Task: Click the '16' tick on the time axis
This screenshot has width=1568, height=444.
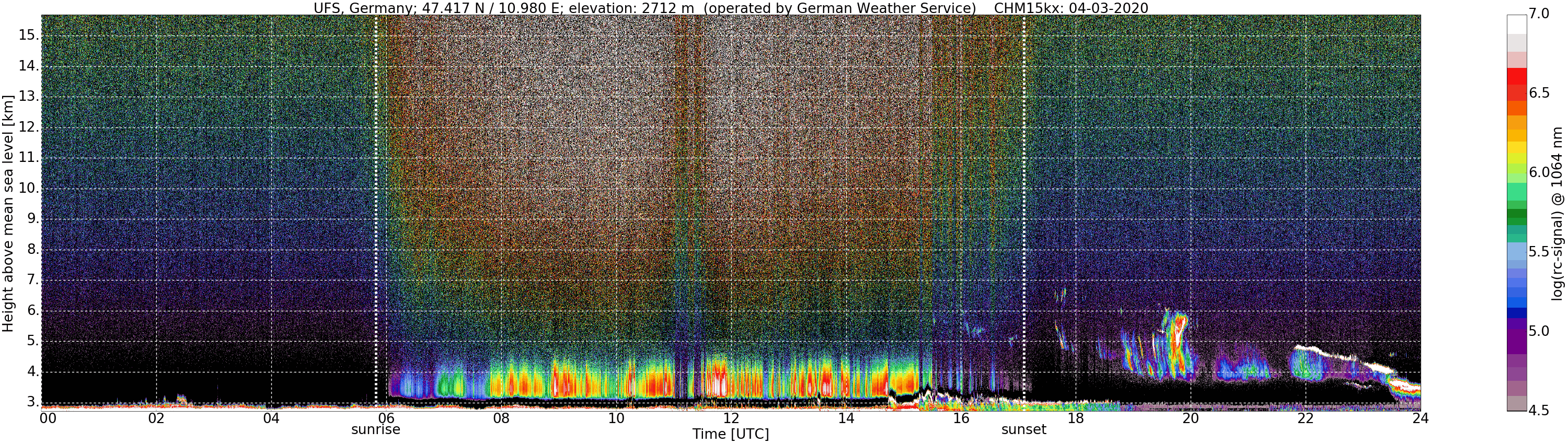Action: pos(961,418)
